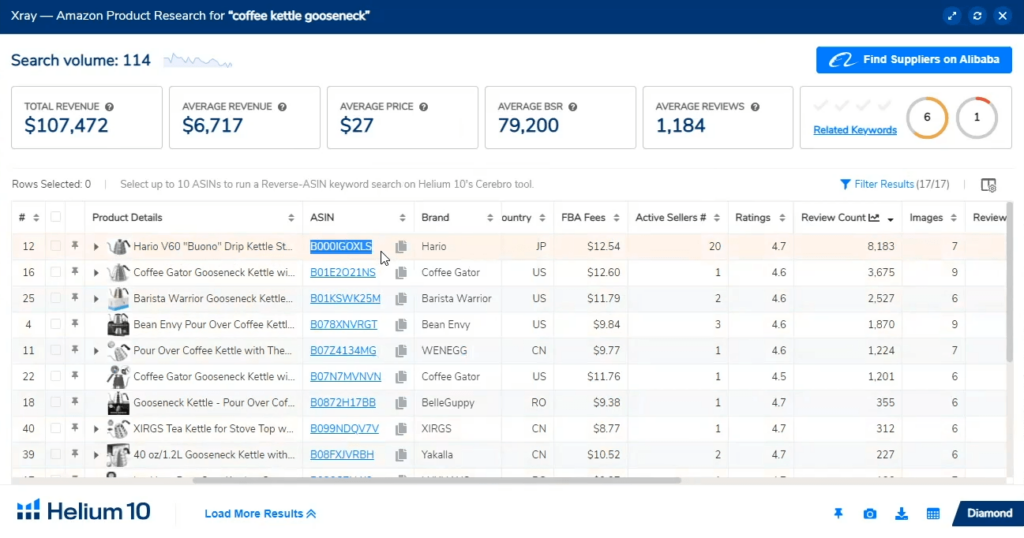Click Find Suppliers on Alibaba button
Viewport: 1024px width, 538px height.
(x=914, y=60)
